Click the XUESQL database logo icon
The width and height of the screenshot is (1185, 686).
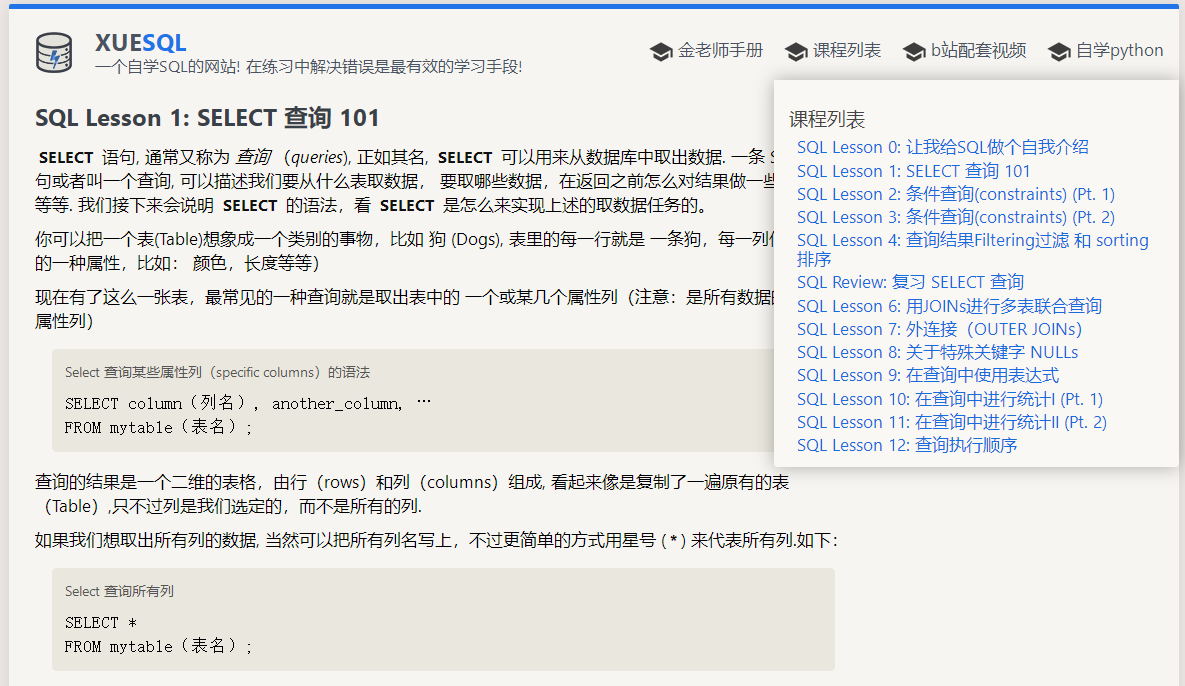[54, 53]
